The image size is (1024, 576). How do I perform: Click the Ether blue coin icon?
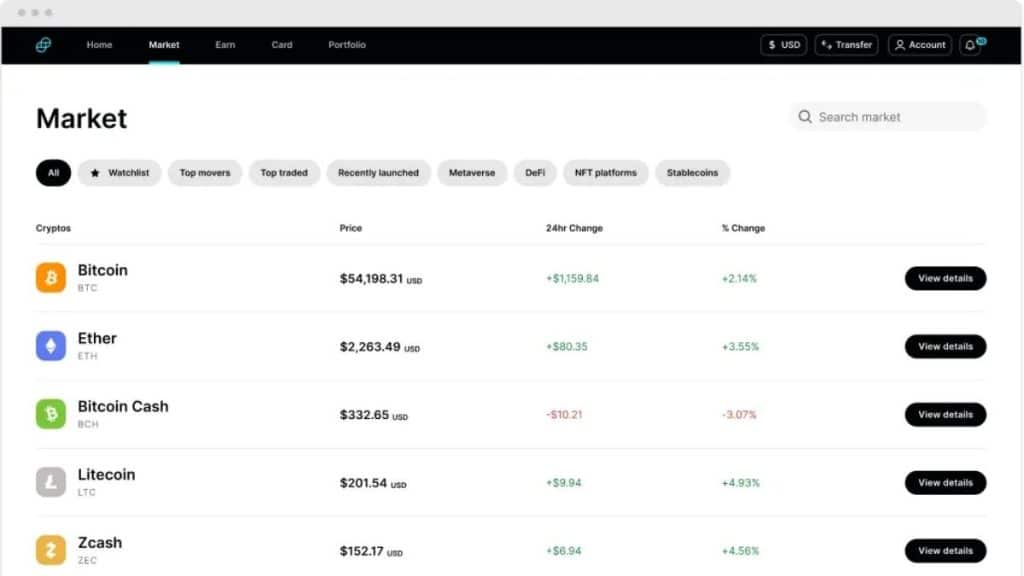(51, 345)
